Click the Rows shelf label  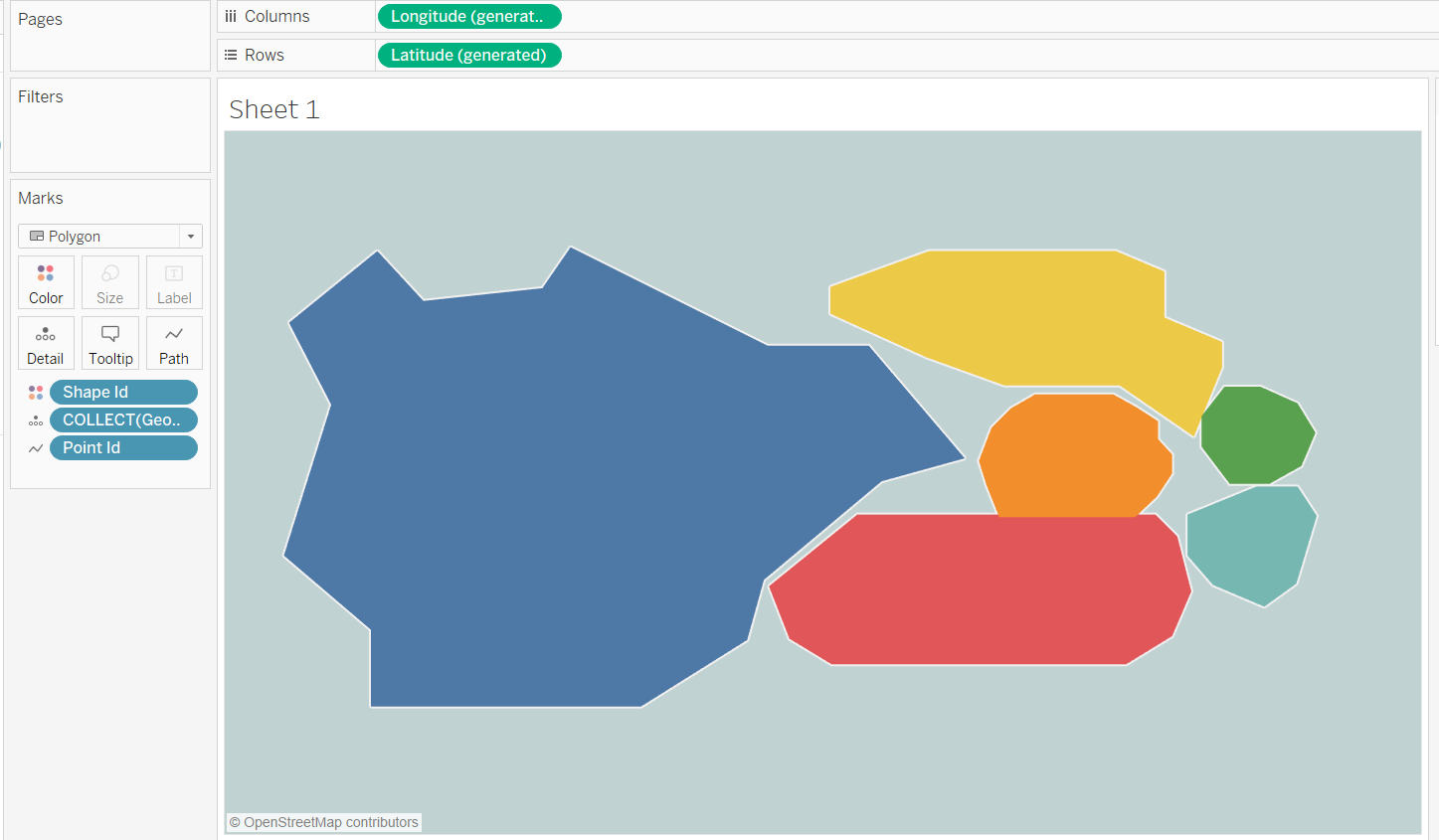pos(264,55)
